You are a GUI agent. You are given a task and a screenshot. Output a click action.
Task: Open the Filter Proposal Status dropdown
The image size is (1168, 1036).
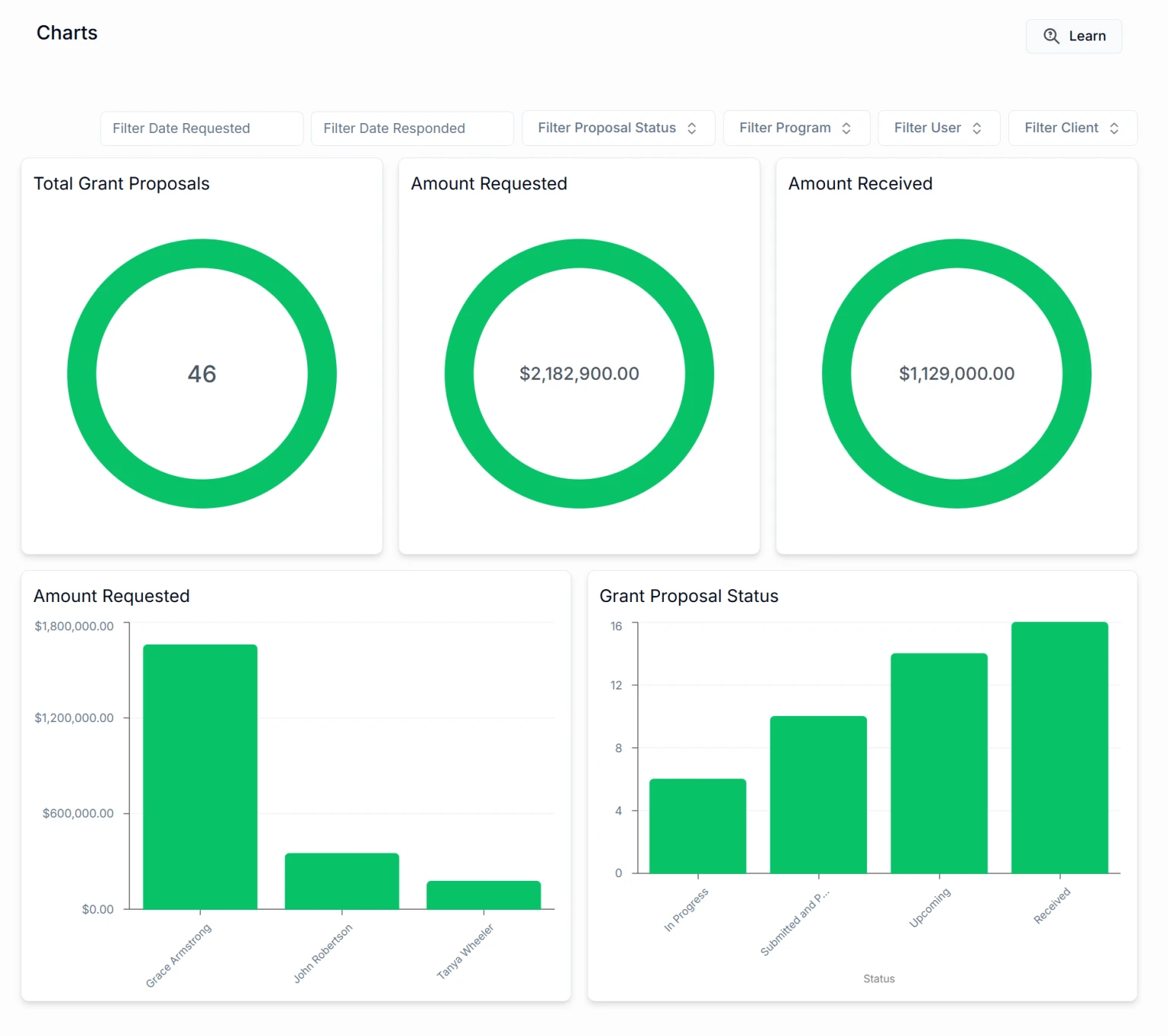pos(606,128)
